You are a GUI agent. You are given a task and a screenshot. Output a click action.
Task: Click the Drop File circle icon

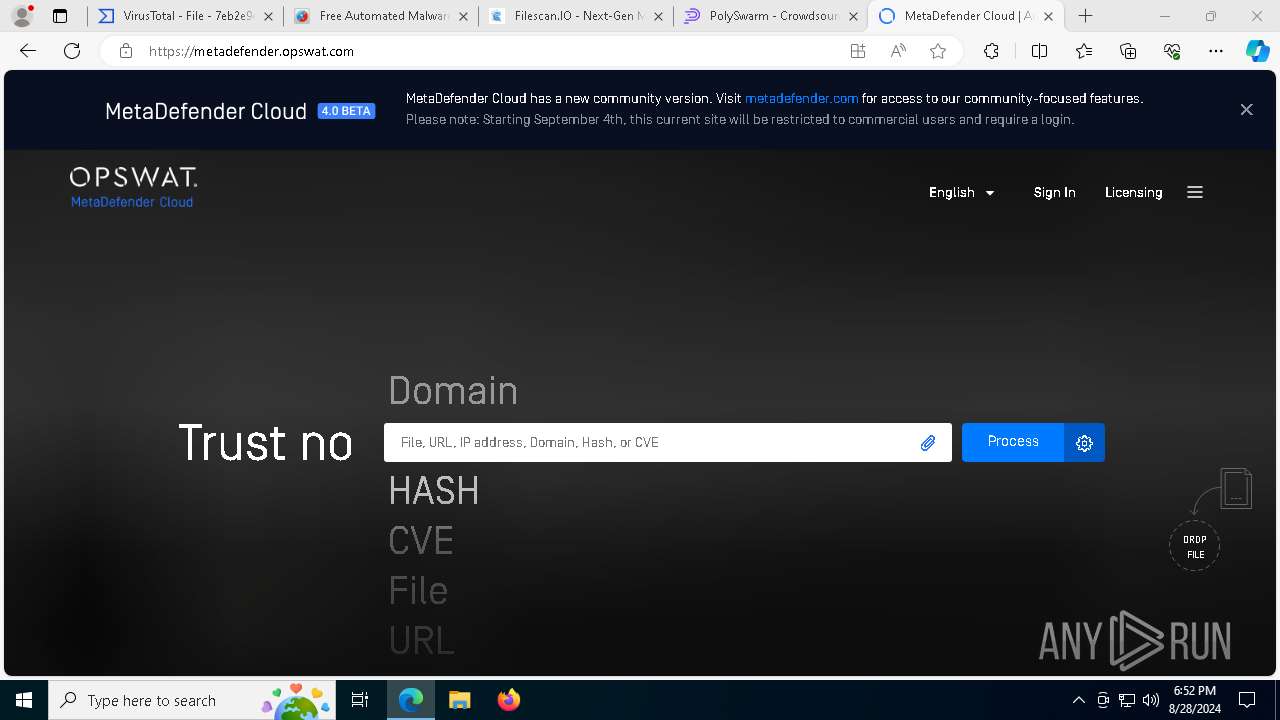click(x=1195, y=546)
